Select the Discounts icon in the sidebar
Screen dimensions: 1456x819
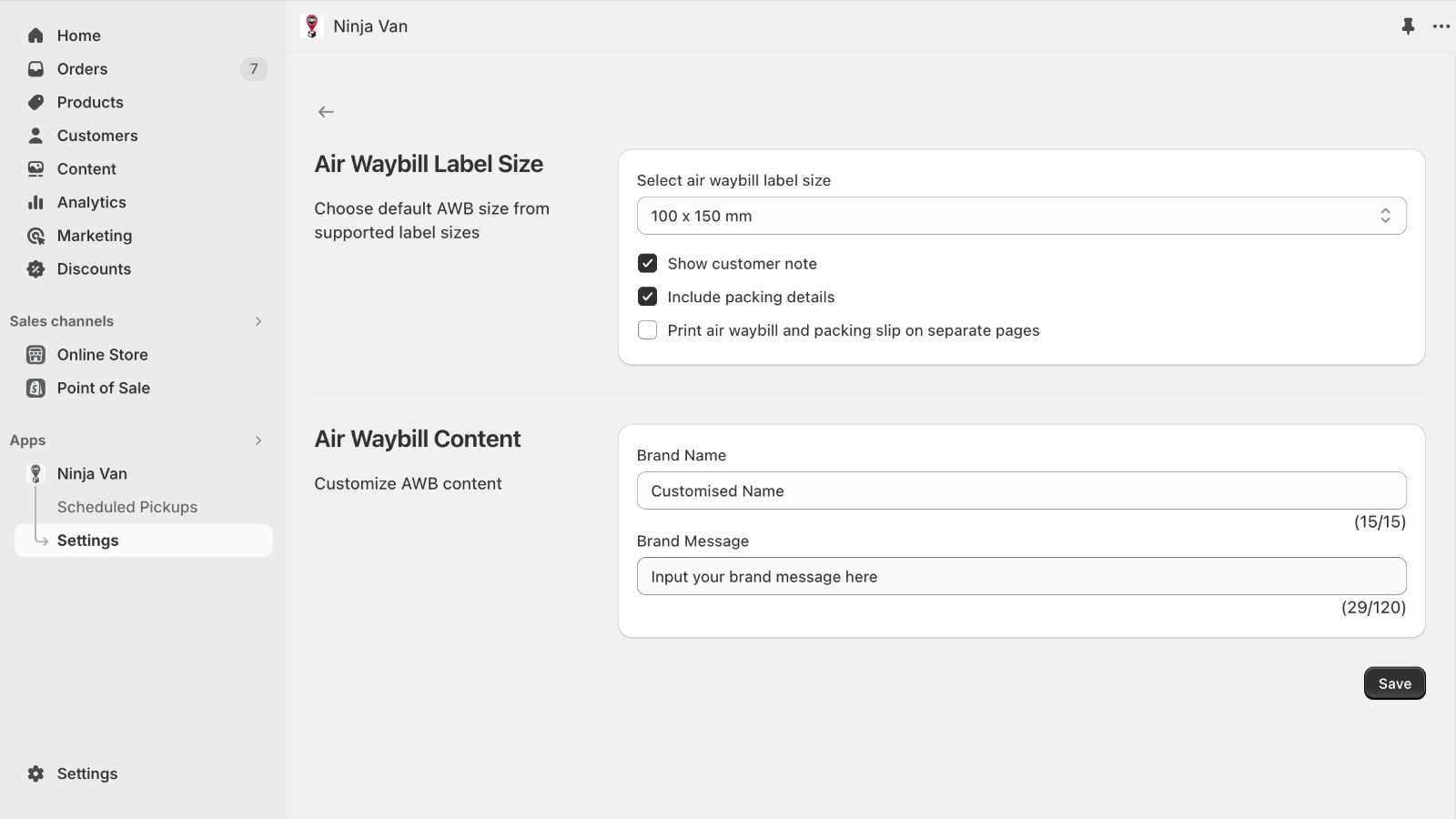pos(35,268)
